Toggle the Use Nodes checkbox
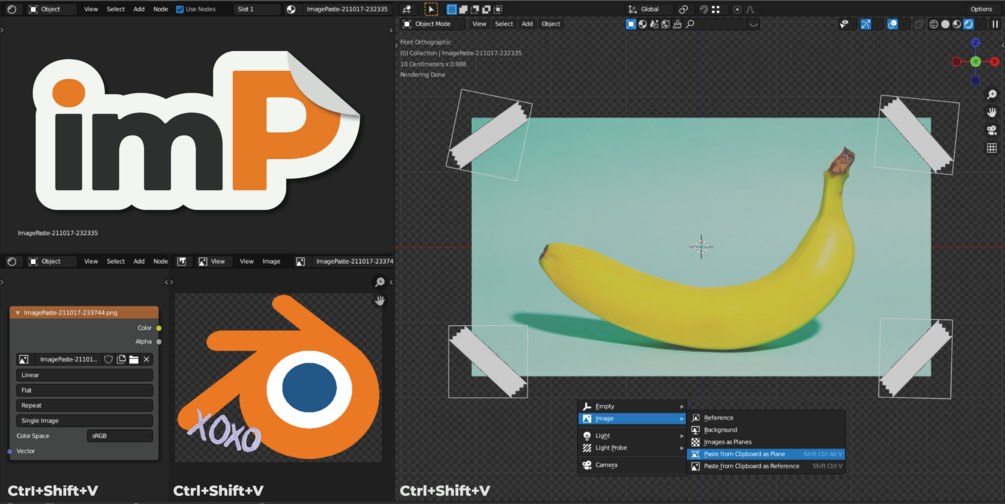 pos(179,9)
